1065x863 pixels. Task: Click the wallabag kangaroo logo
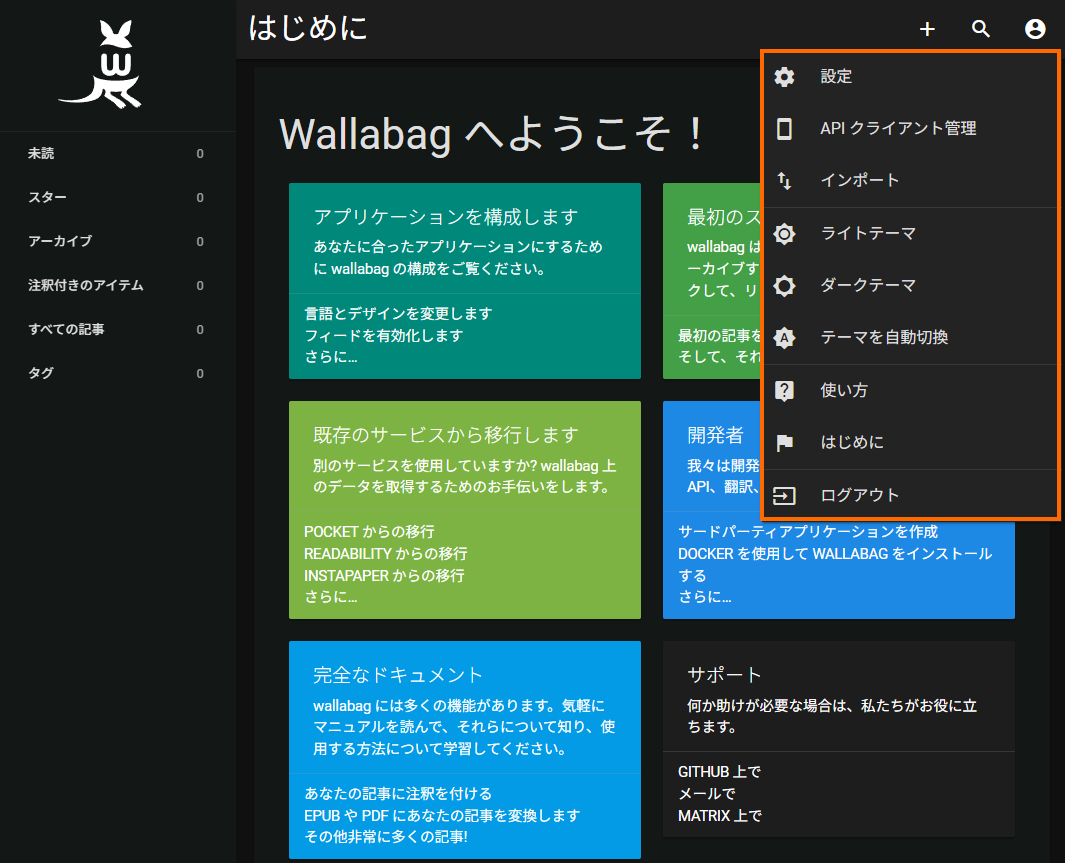(101, 65)
